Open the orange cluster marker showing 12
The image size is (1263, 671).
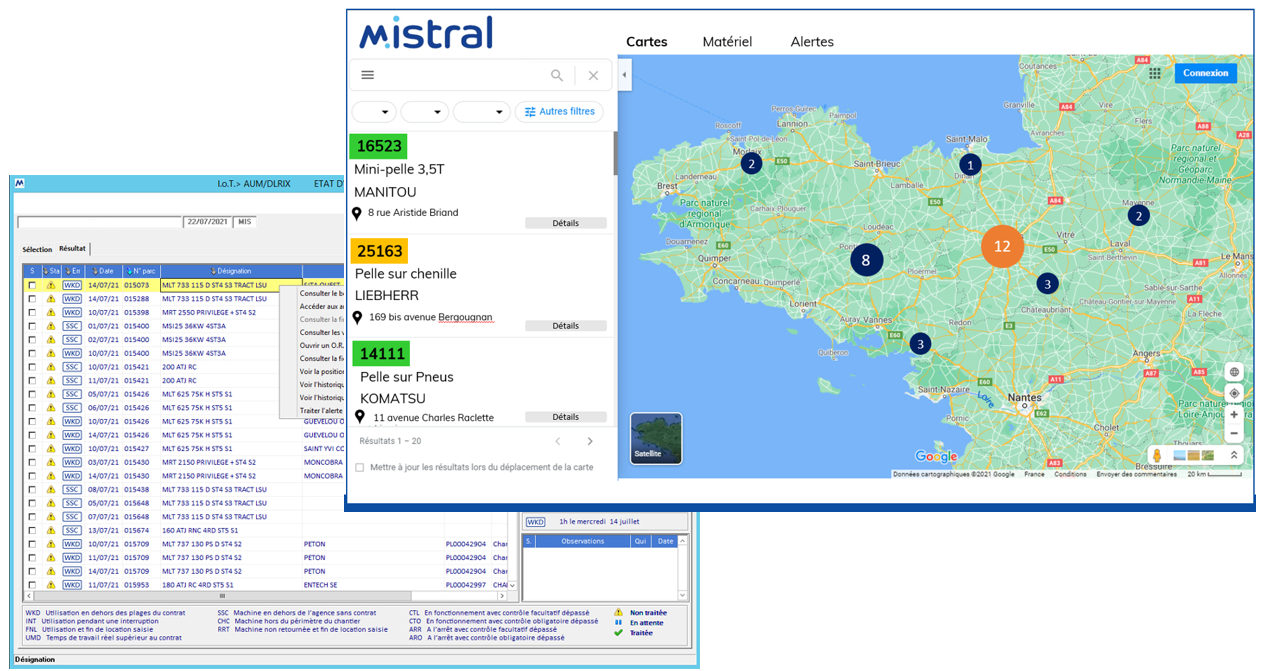coord(1002,246)
